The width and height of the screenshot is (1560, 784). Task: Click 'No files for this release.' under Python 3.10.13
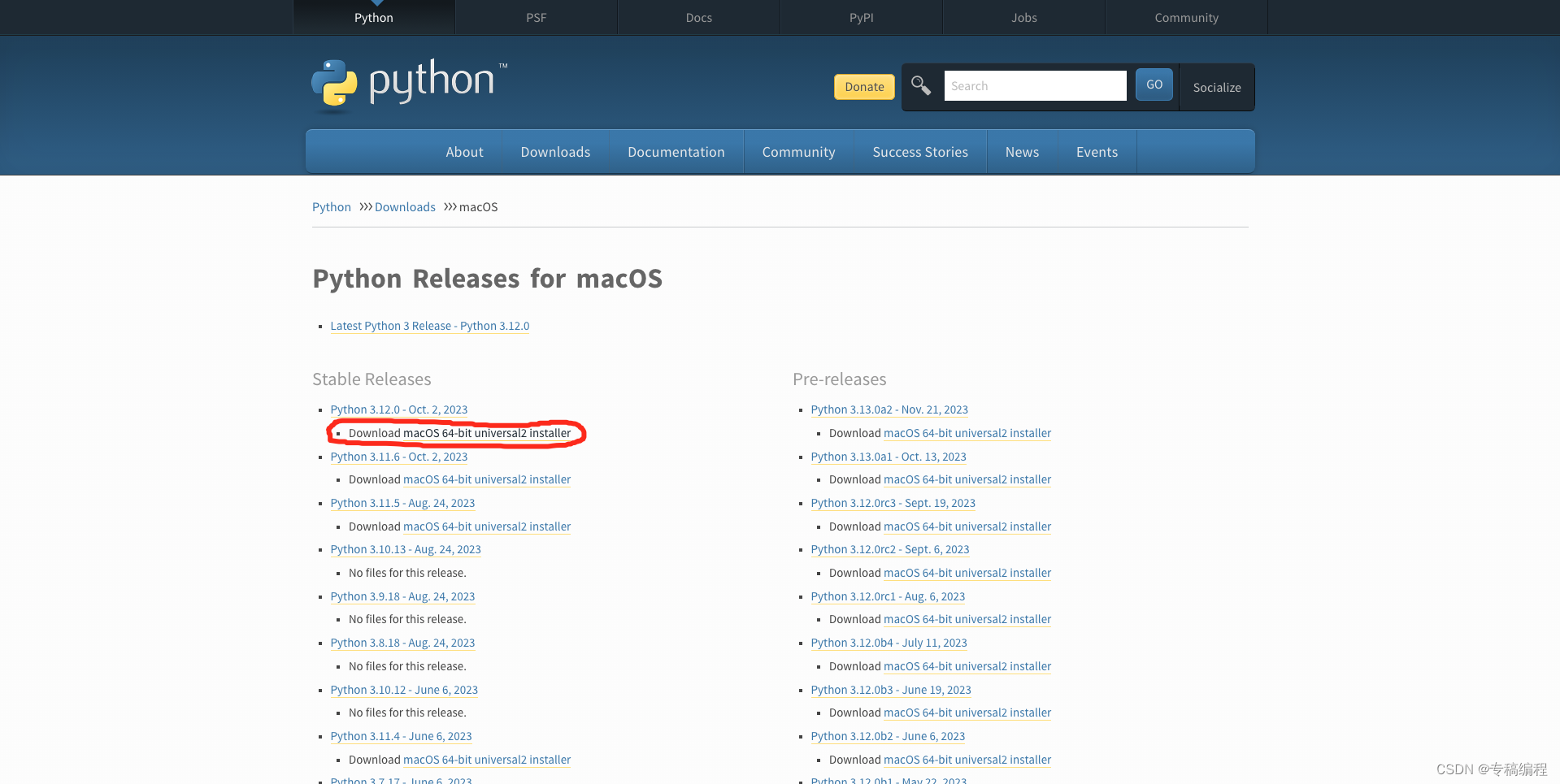coord(407,573)
